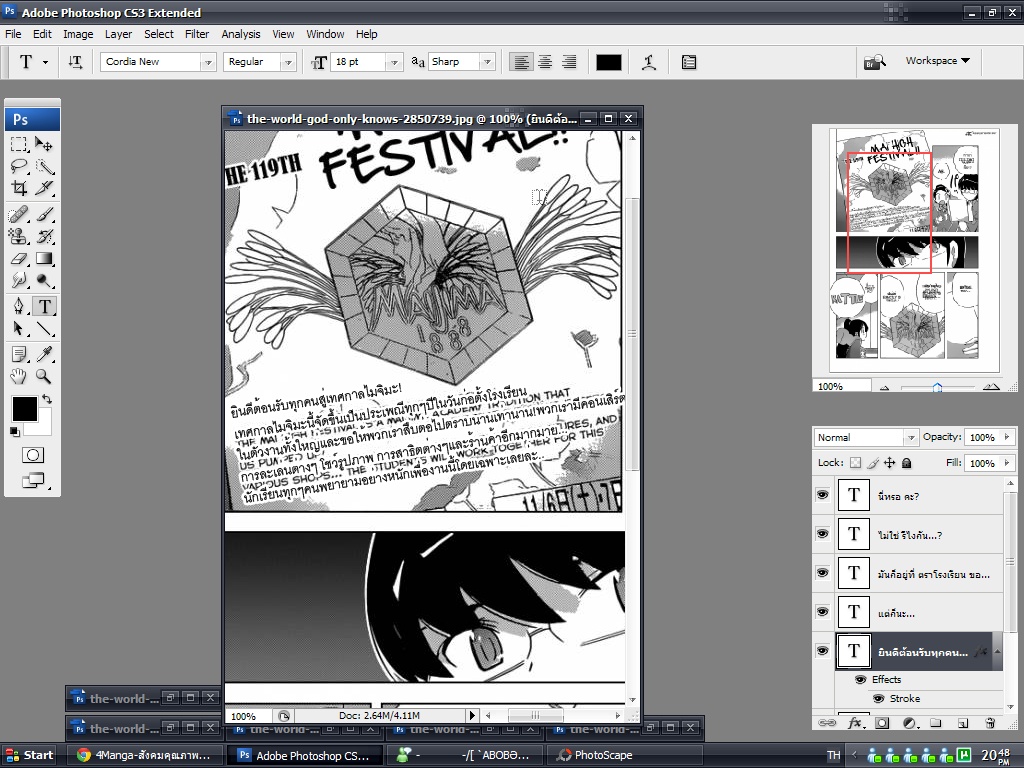Toggle lock transparent pixels
This screenshot has height=768, width=1024.
856,463
